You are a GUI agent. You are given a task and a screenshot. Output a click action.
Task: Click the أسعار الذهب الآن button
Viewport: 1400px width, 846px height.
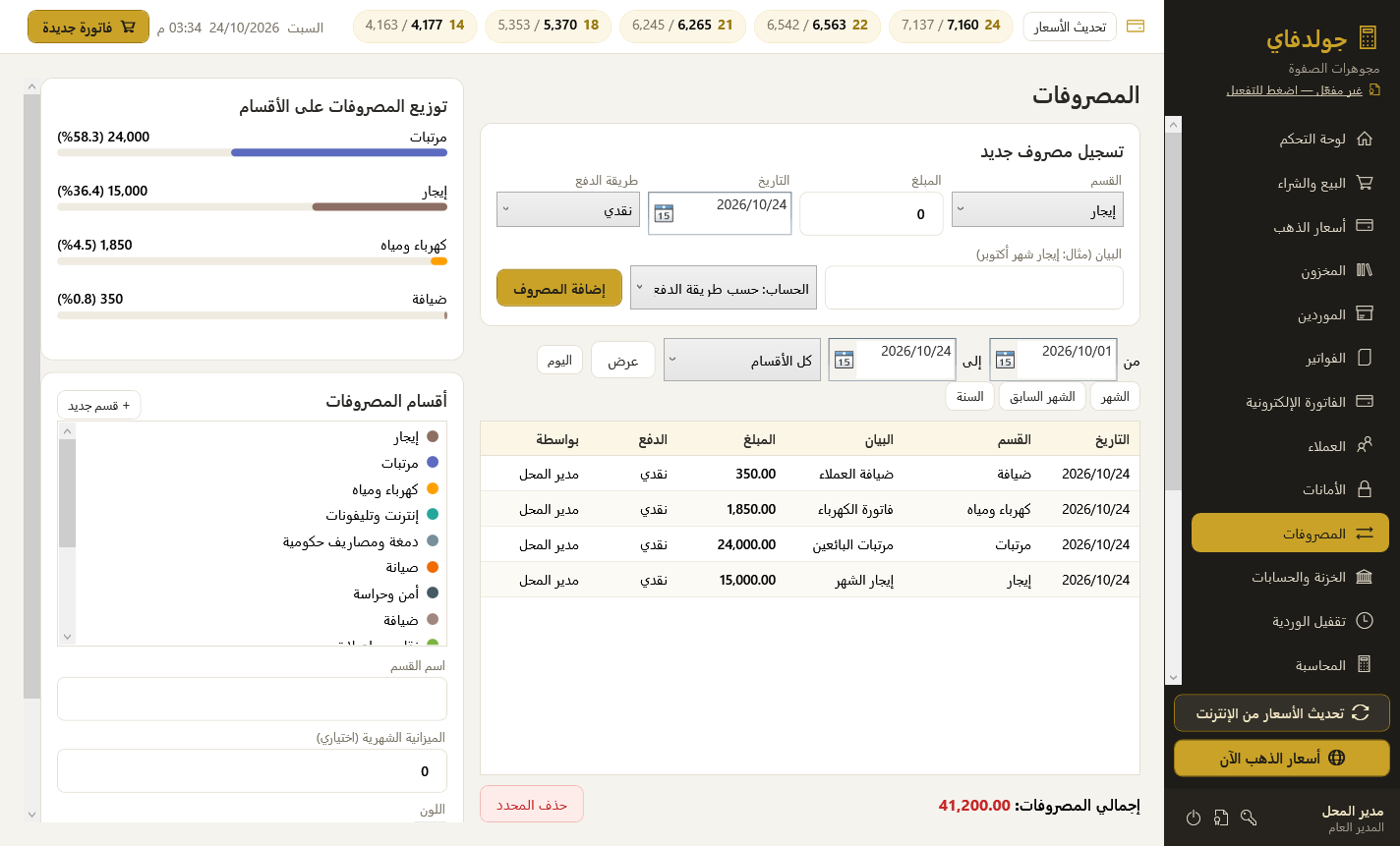[1282, 758]
